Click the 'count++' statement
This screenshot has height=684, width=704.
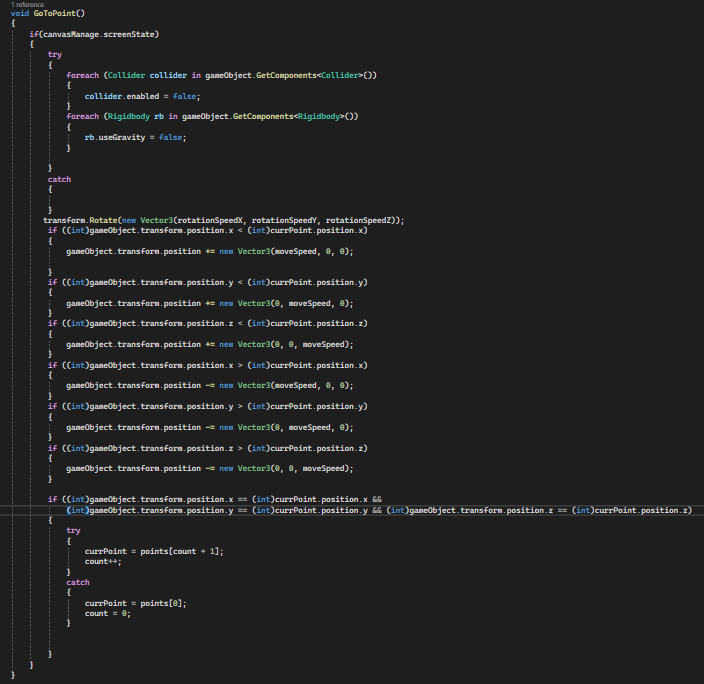(104, 561)
